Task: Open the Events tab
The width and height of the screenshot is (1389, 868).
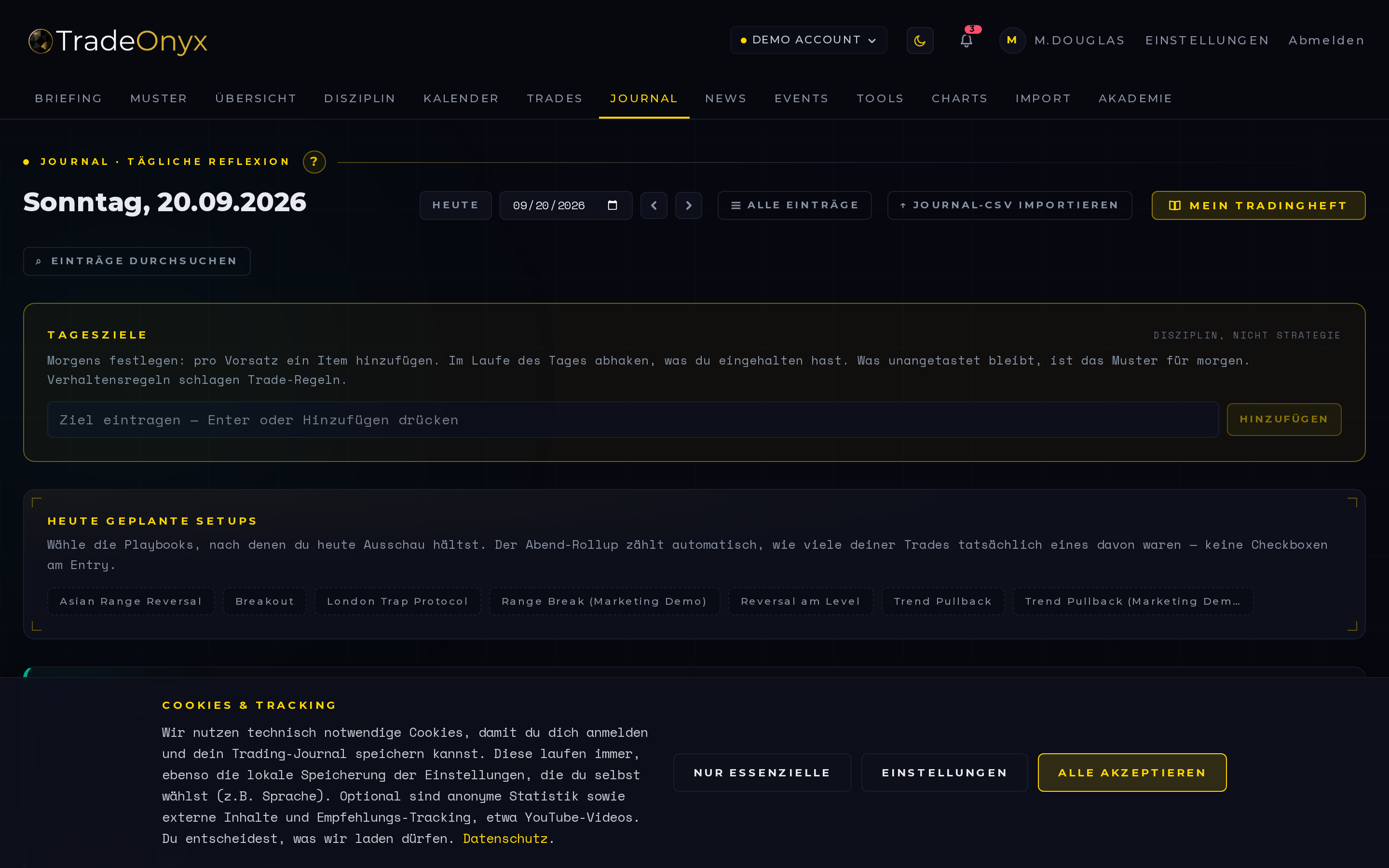Action: coord(801,99)
